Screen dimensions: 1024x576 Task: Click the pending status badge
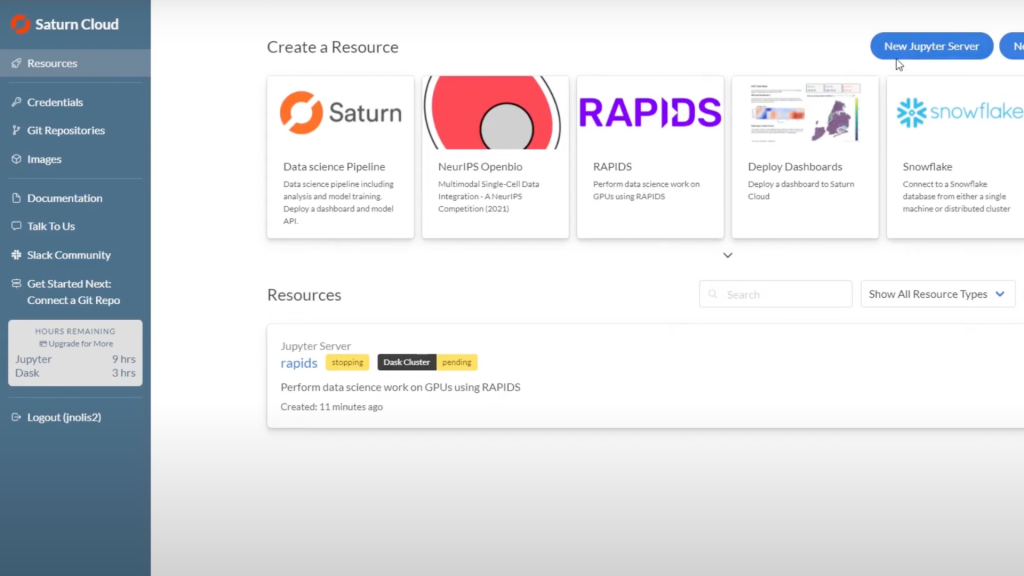pyautogui.click(x=456, y=362)
